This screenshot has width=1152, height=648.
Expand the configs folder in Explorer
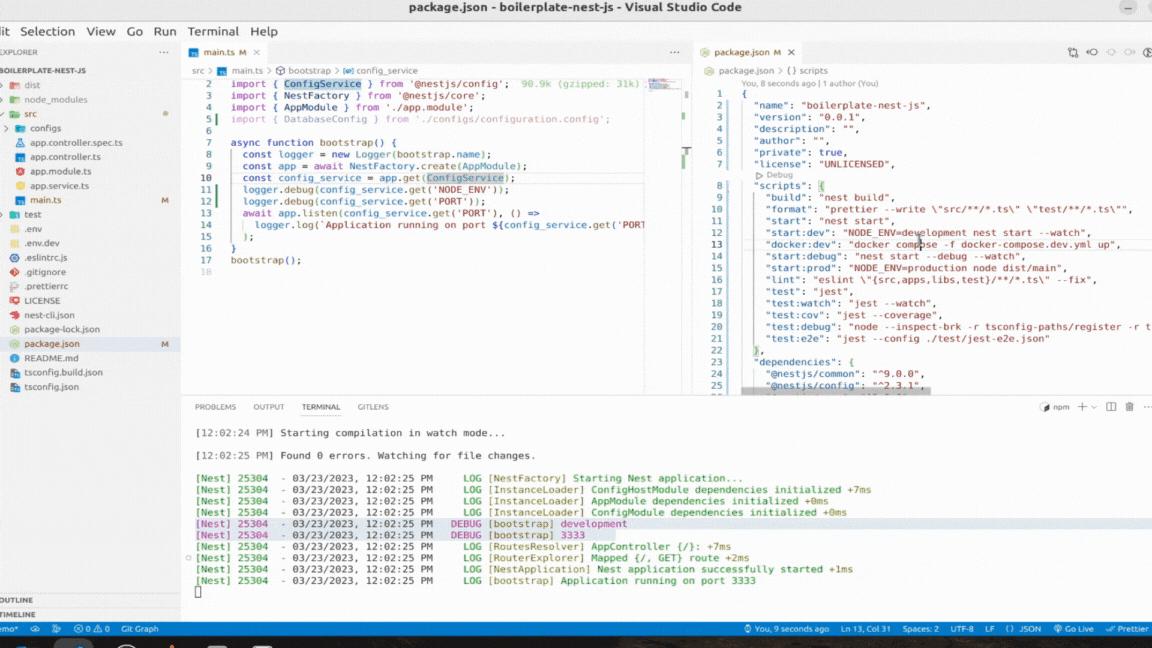tap(45, 128)
